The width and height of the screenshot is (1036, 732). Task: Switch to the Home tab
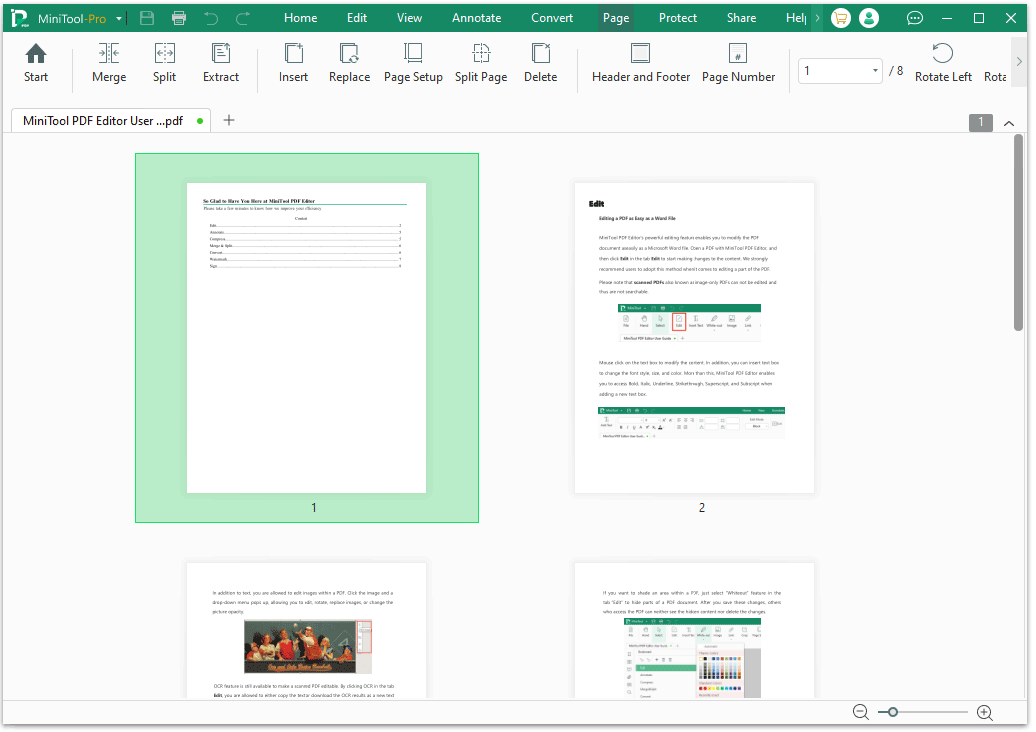coord(301,18)
